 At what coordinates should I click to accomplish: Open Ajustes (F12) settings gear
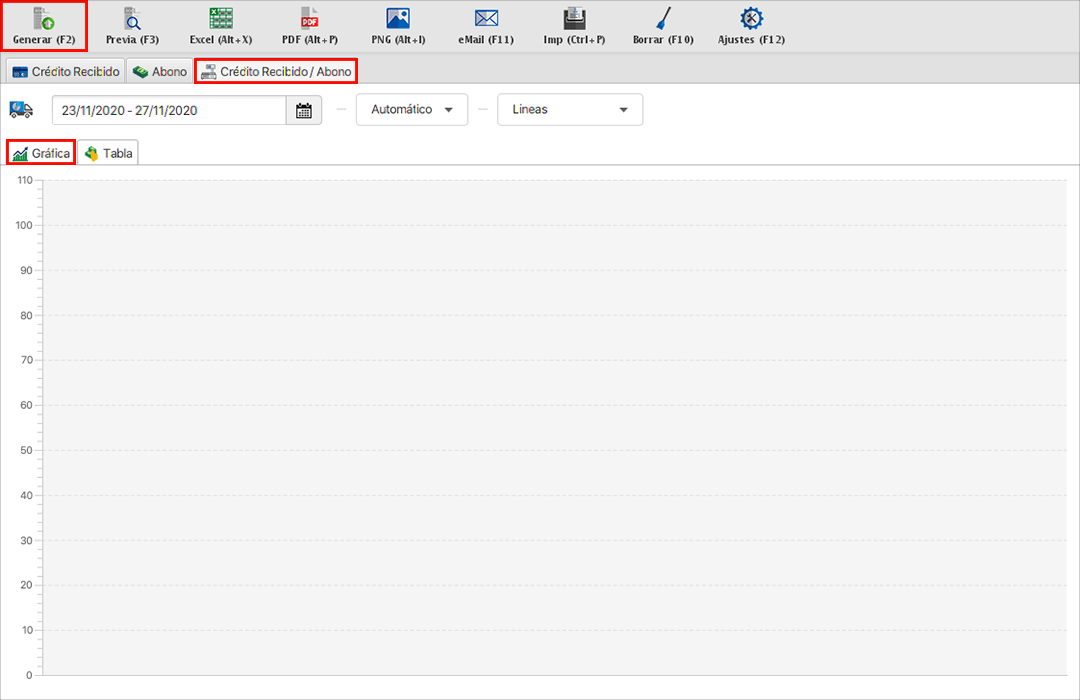click(751, 19)
